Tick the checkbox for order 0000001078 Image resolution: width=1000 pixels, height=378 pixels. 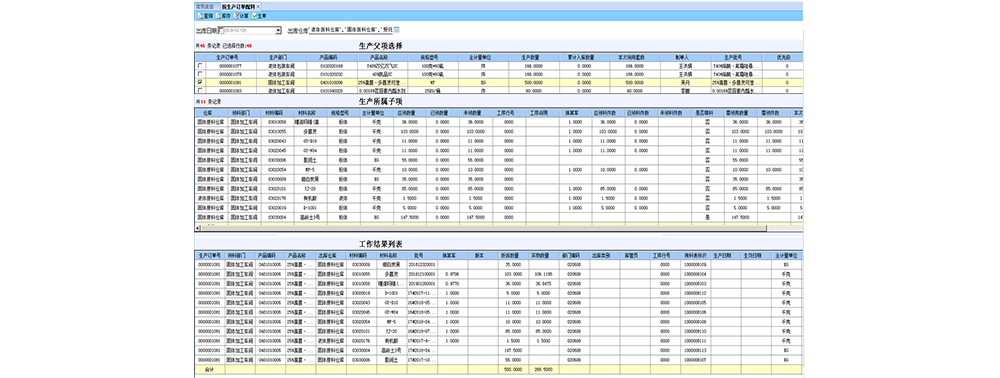click(x=201, y=74)
